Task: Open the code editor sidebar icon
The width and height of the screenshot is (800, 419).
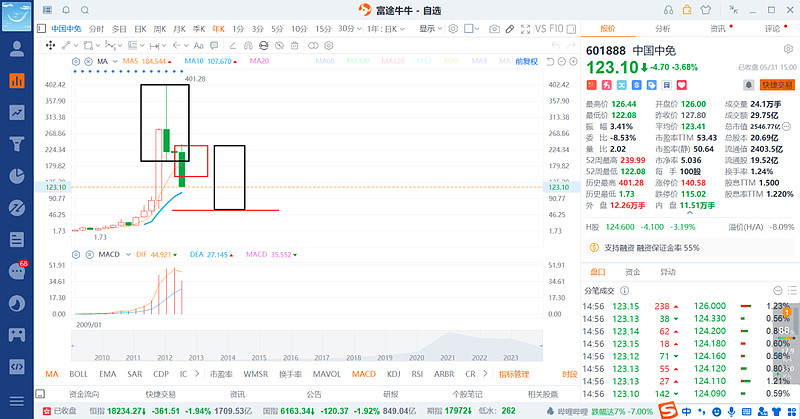Action: [16, 366]
